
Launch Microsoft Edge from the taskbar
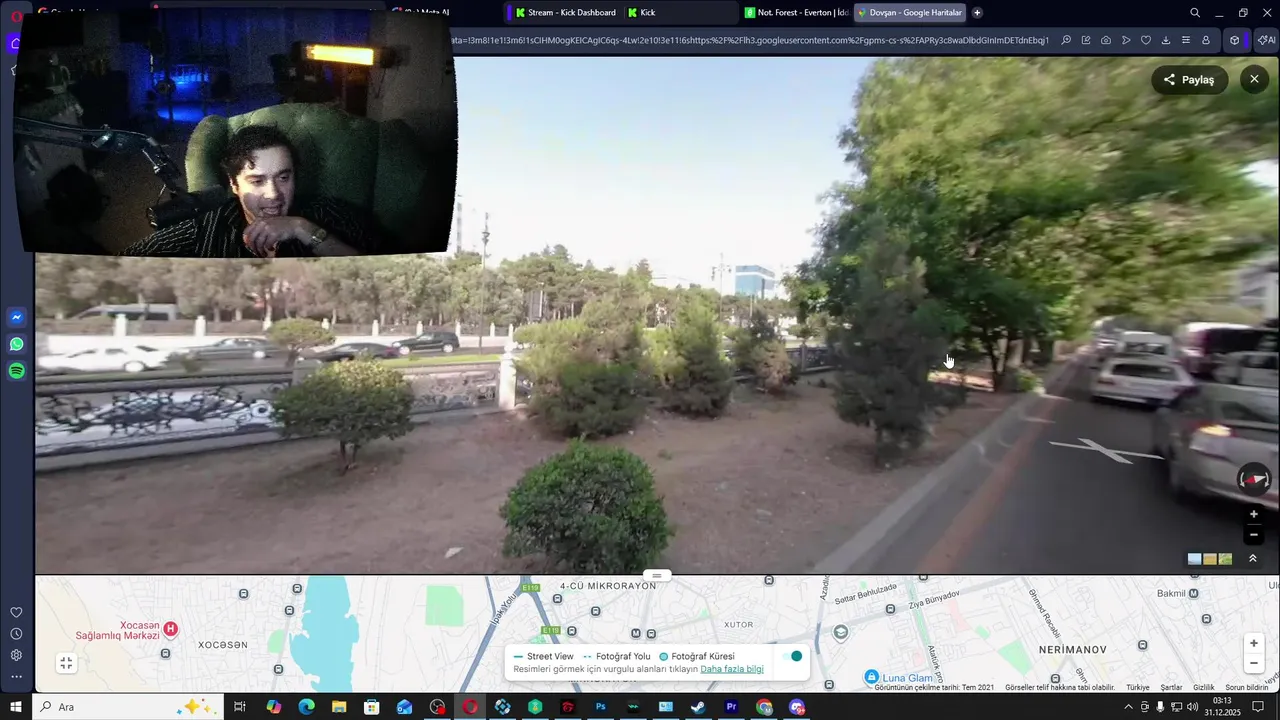pyautogui.click(x=306, y=707)
